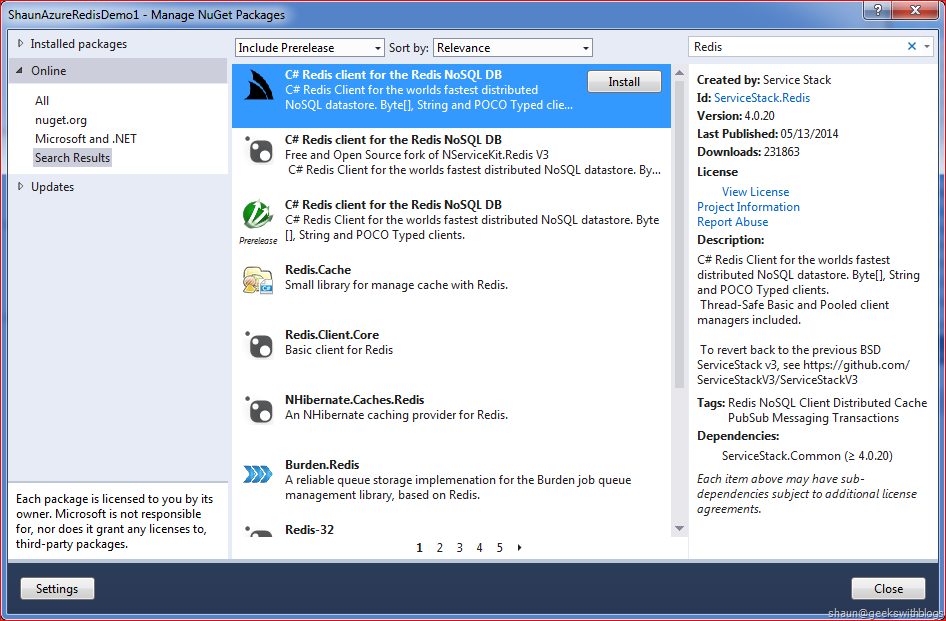Focus the Redis search input field
The height and width of the screenshot is (621, 946).
point(796,46)
